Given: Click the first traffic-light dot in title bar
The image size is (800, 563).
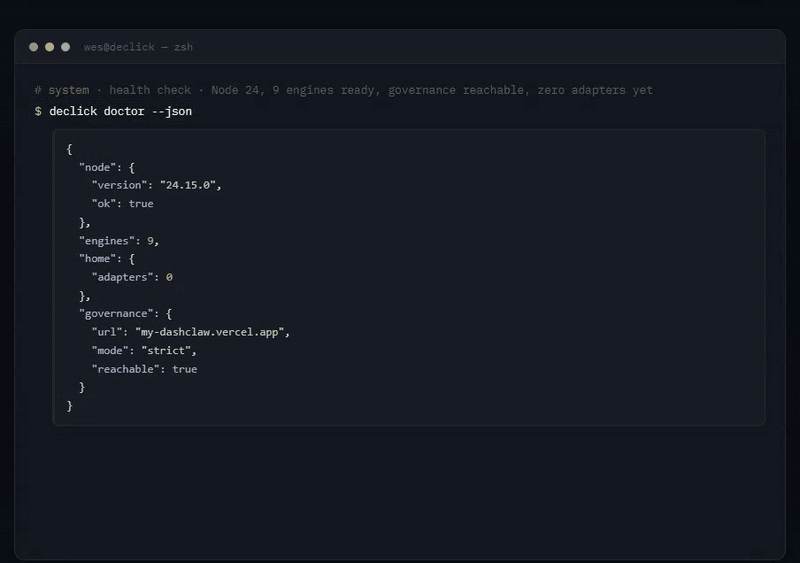Looking at the screenshot, I should pyautogui.click(x=34, y=47).
